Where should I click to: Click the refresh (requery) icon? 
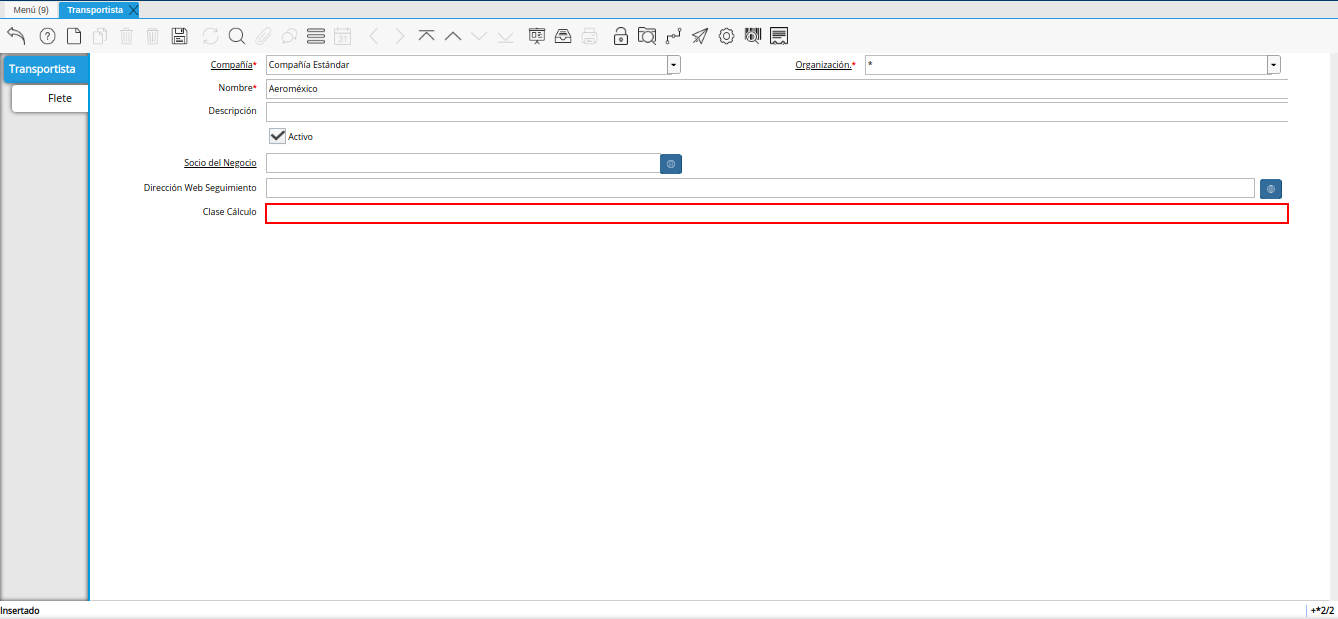click(210, 36)
